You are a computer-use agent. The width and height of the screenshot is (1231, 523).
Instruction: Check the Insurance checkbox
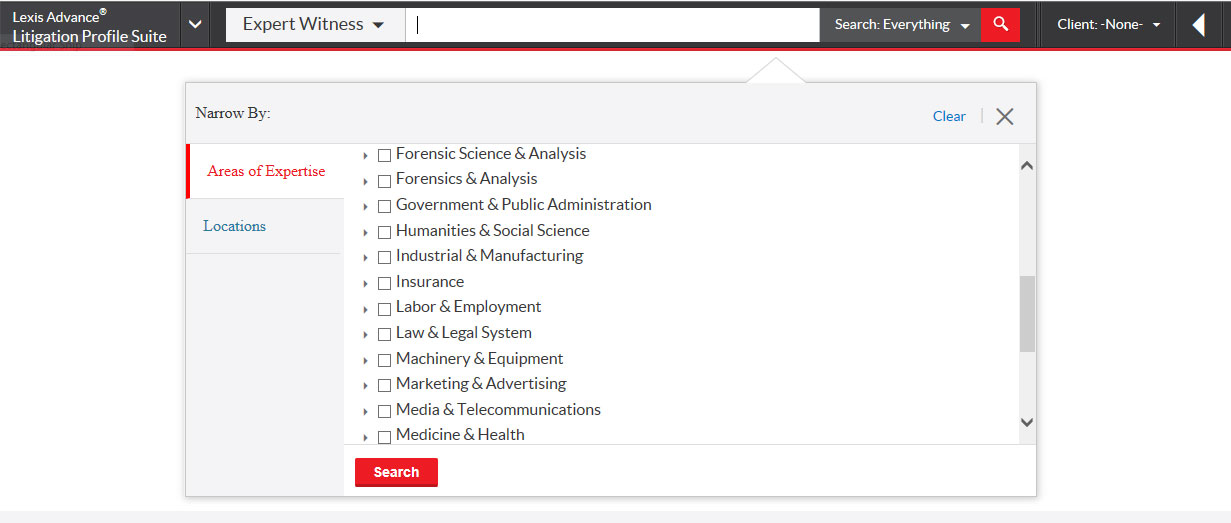(x=384, y=283)
